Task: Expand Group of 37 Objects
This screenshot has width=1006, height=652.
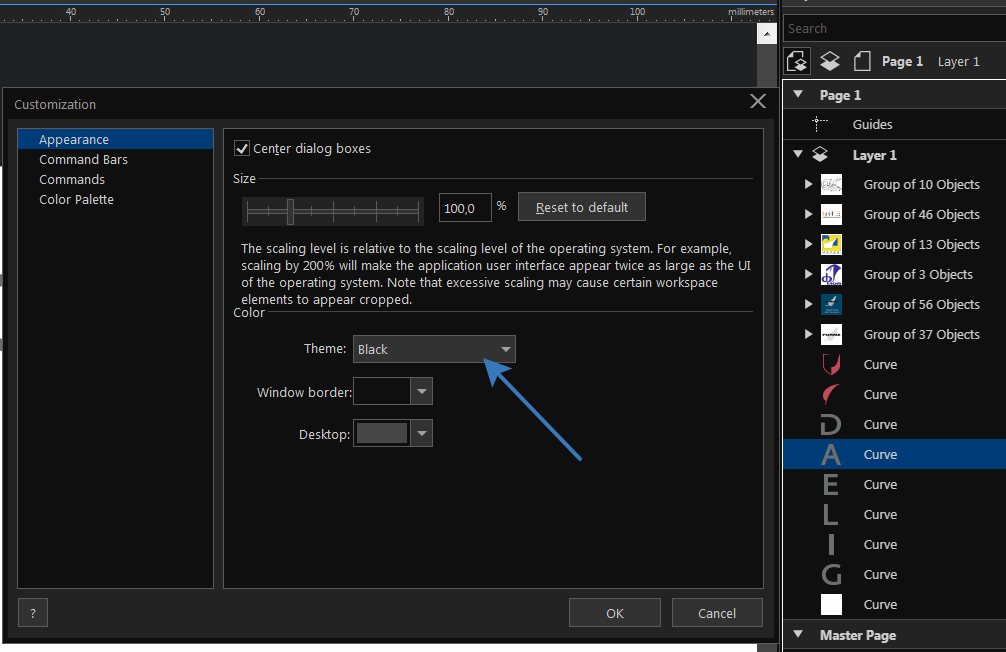Action: pos(808,334)
